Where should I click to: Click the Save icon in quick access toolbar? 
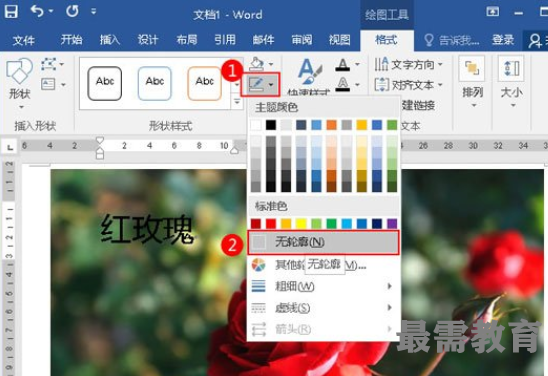11,12
